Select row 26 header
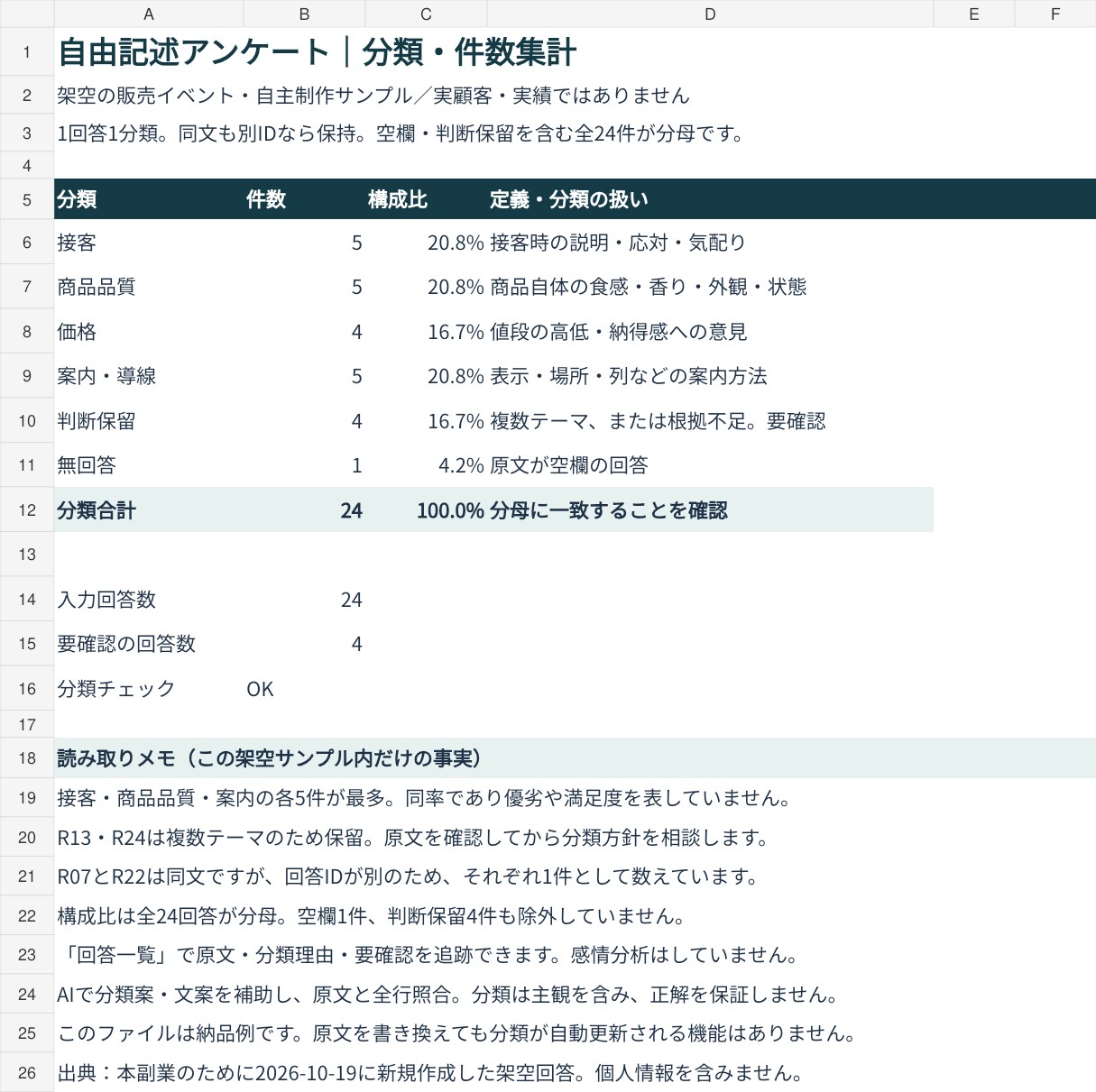 27,1073
